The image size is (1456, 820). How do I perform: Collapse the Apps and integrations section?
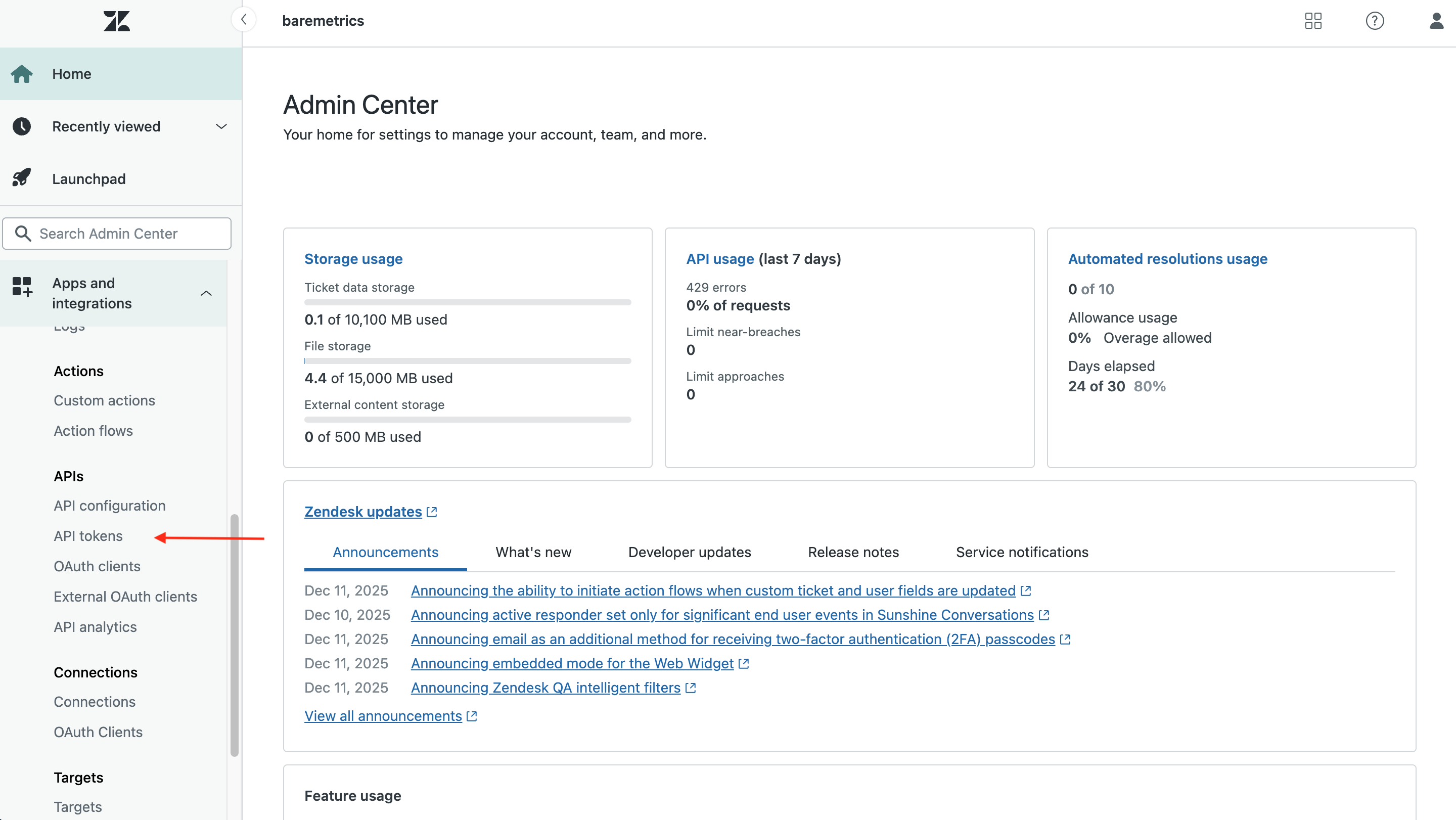206,293
